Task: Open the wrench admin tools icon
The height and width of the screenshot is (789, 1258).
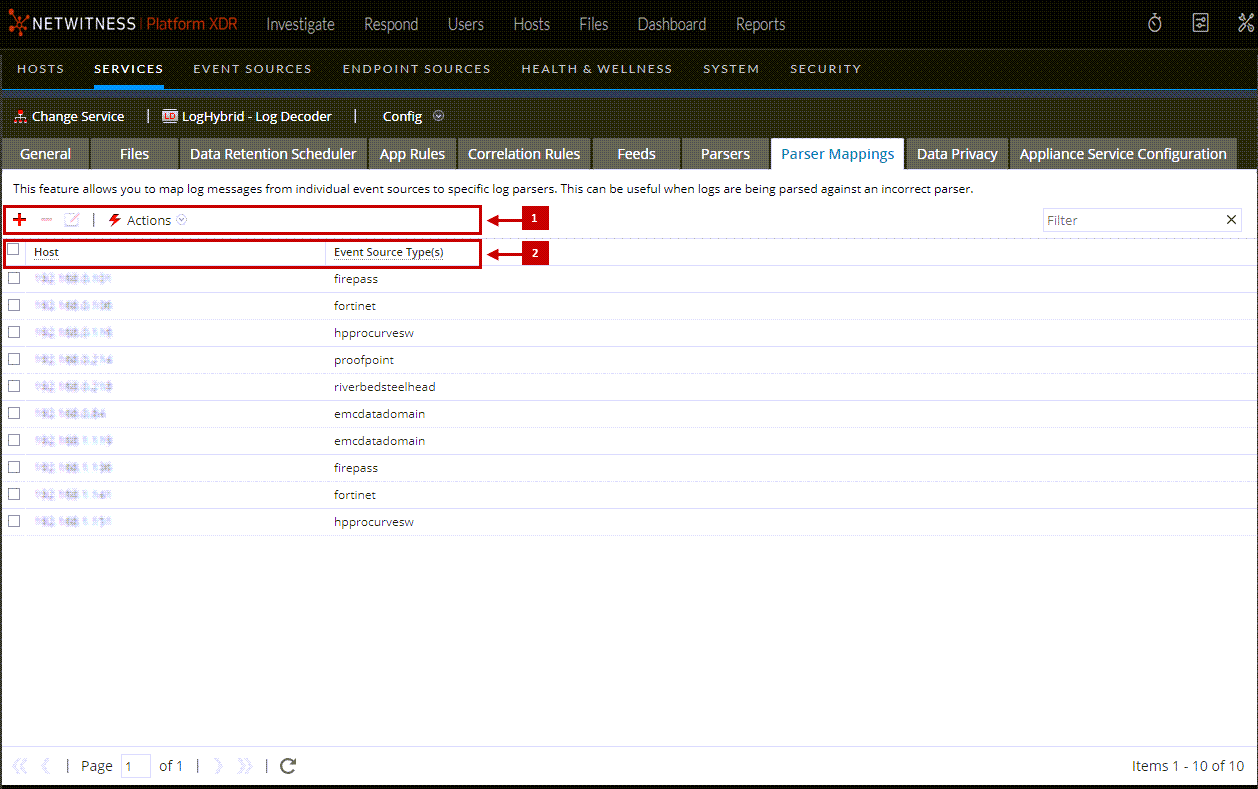Action: (1244, 24)
